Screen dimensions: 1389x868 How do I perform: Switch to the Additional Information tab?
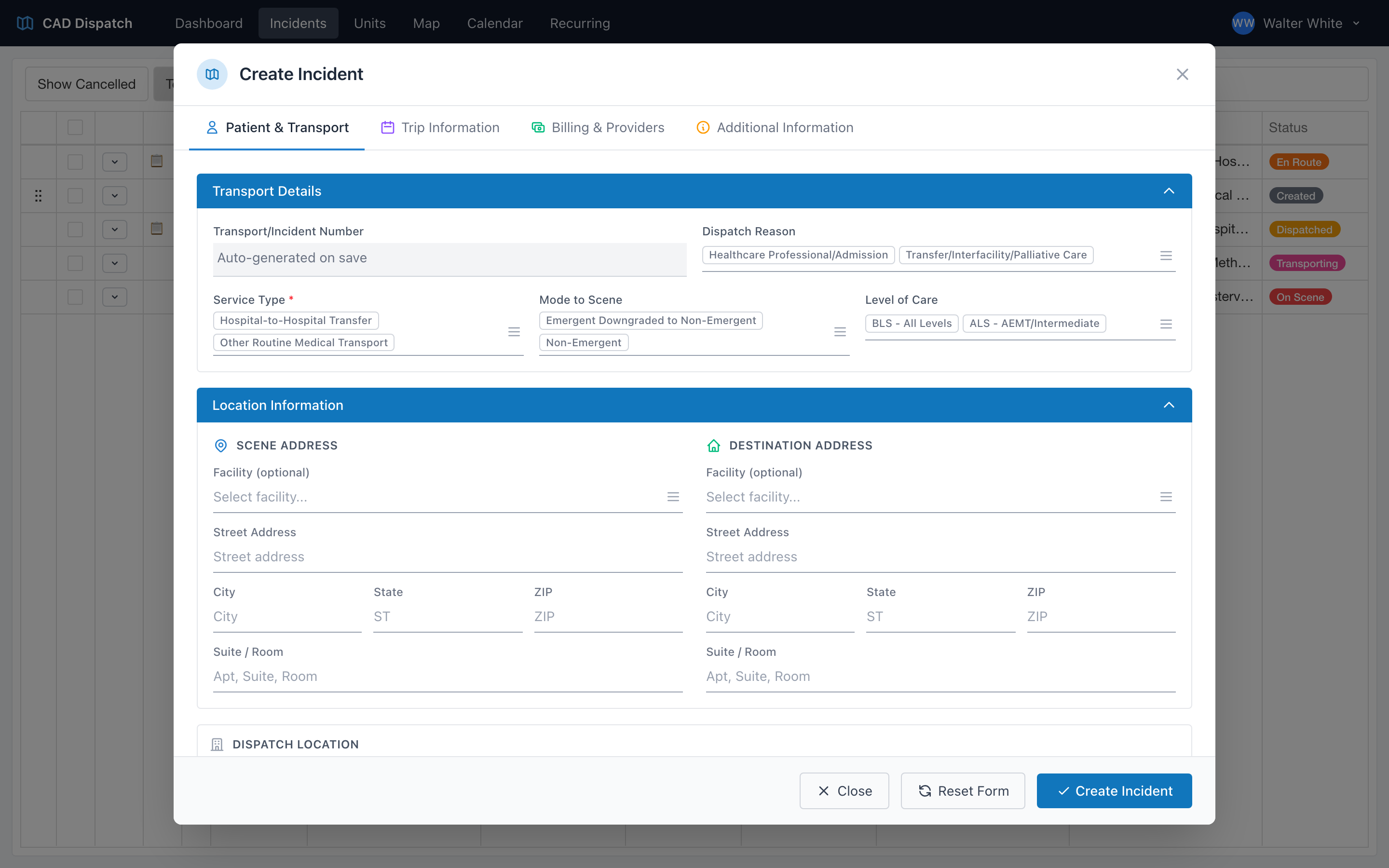coord(775,127)
